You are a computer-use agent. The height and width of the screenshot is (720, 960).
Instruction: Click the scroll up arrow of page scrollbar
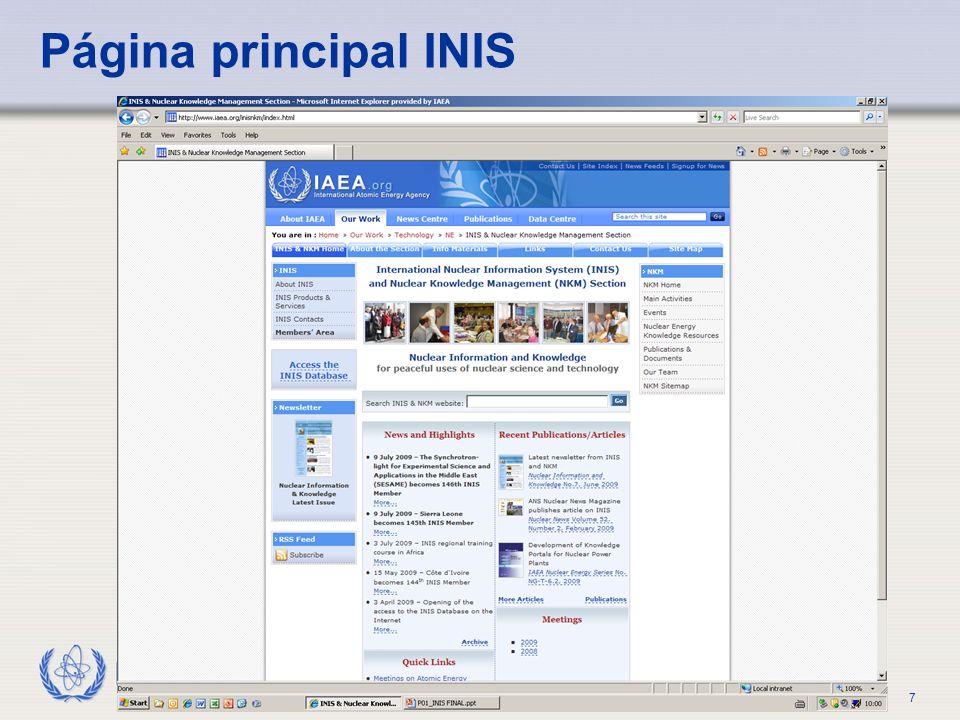pyautogui.click(x=882, y=167)
